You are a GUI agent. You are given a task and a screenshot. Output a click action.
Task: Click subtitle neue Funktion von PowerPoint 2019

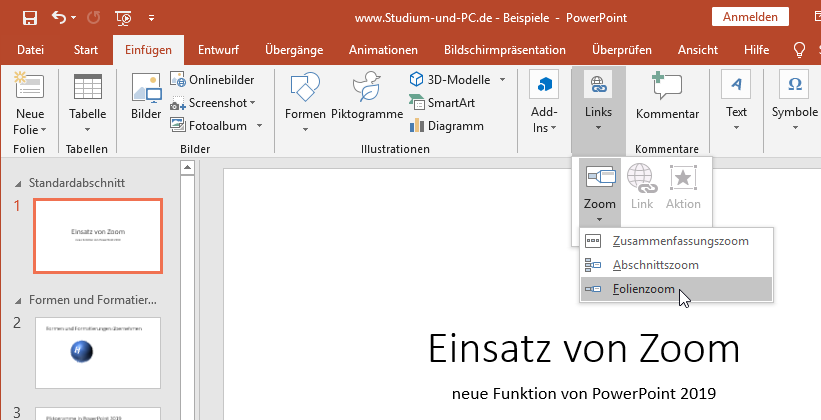[x=584, y=393]
